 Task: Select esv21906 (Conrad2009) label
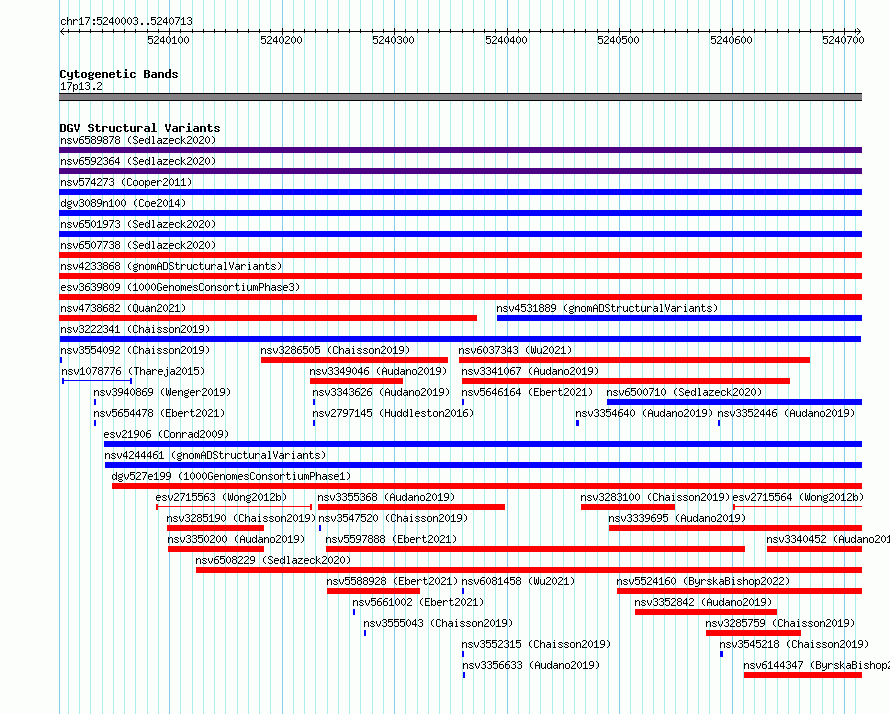pos(166,434)
